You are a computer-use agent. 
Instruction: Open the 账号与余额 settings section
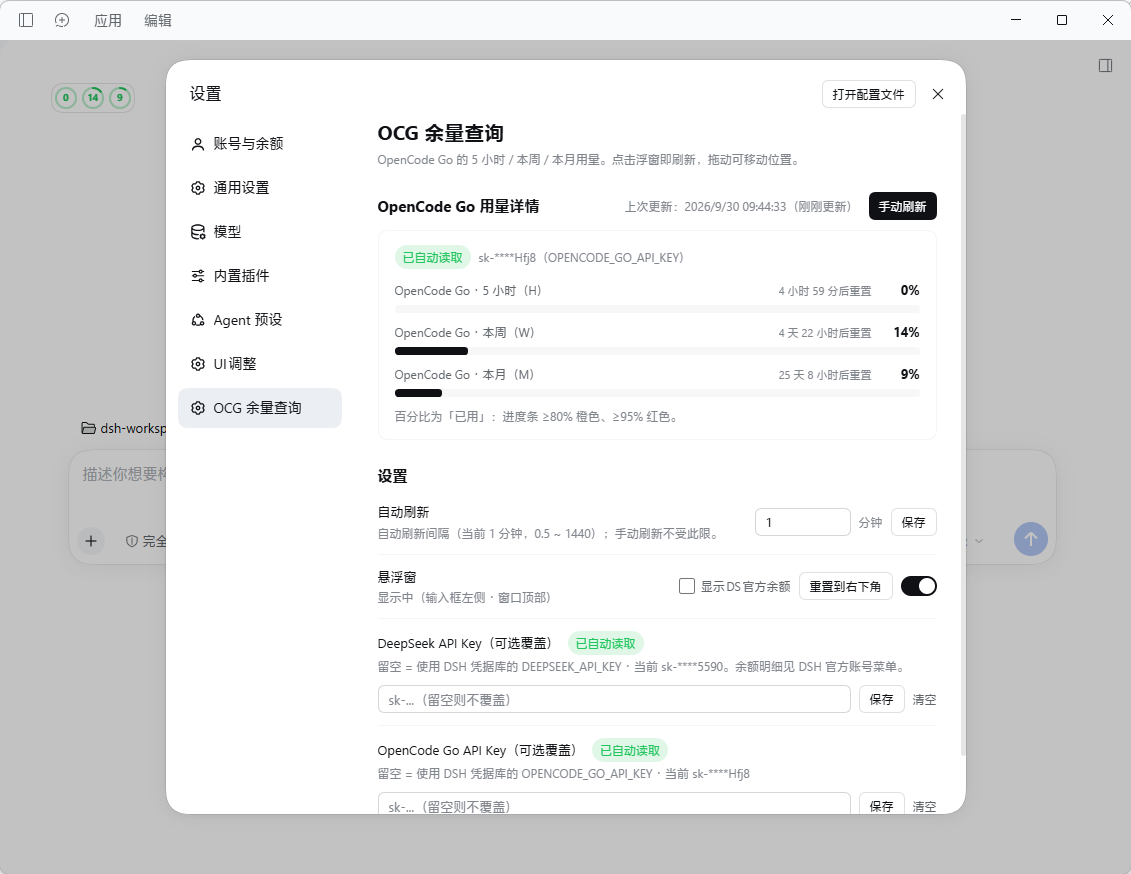260,144
